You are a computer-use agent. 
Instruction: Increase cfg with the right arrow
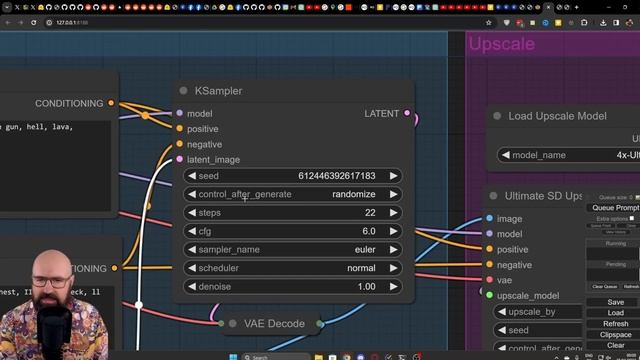(393, 231)
